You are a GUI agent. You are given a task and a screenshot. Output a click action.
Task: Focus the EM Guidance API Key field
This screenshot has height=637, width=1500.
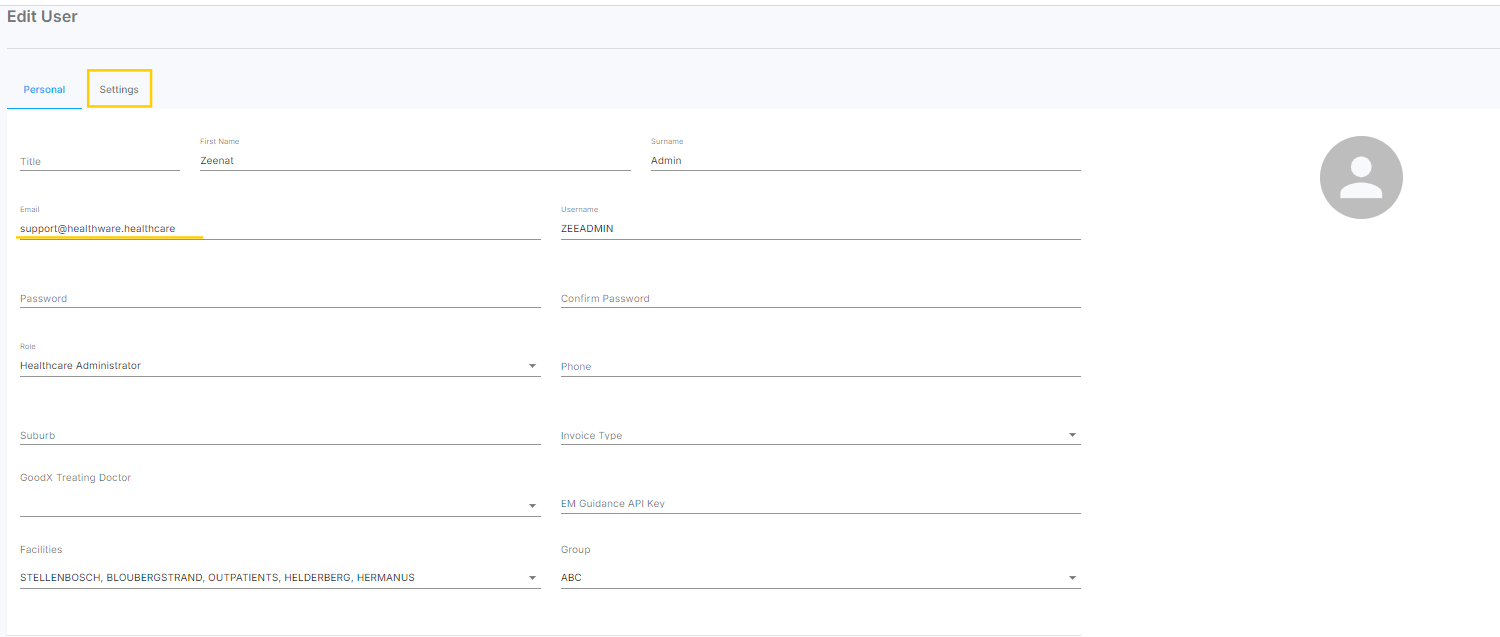coord(820,503)
